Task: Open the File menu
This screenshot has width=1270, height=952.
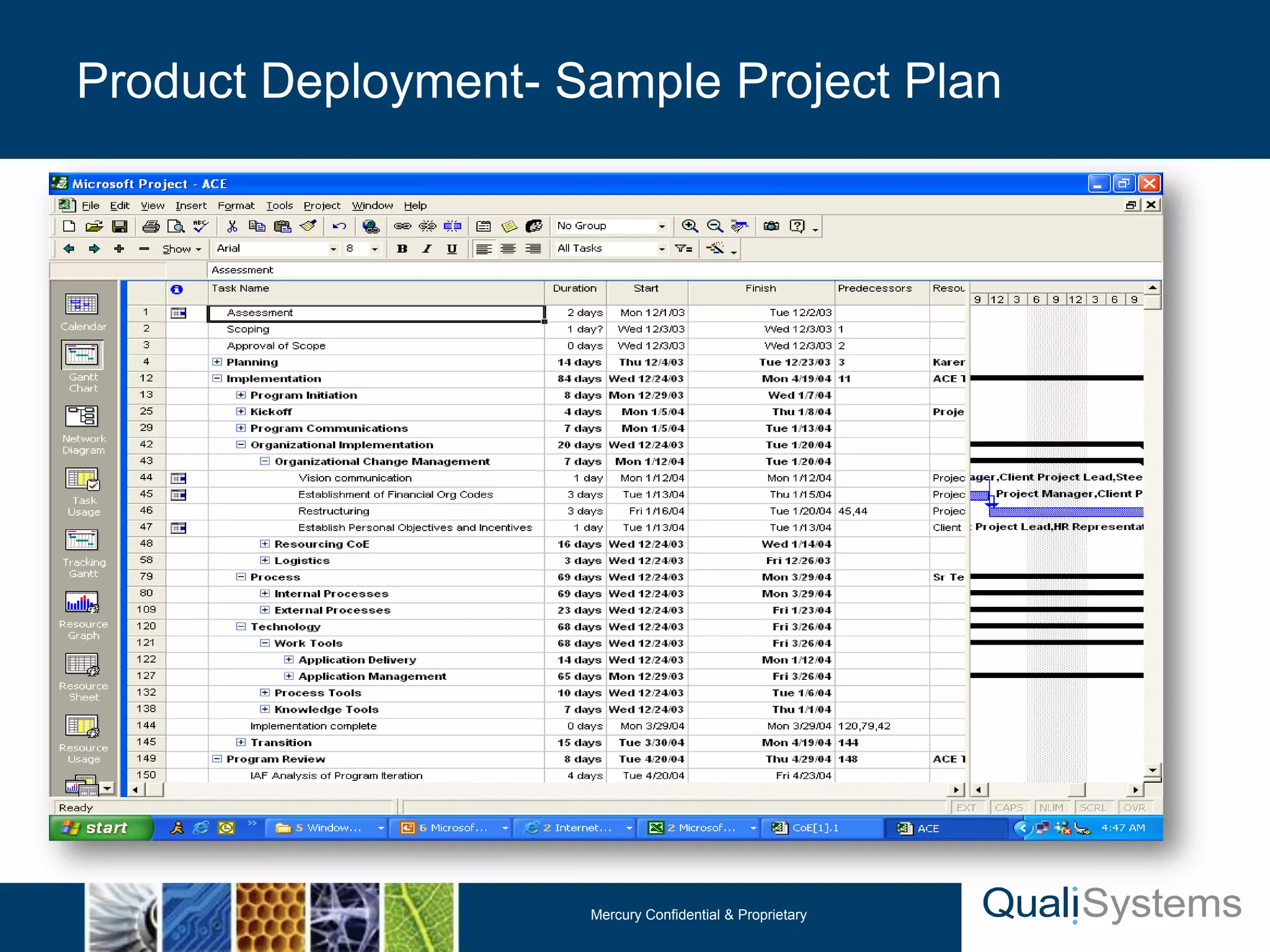Action: [91, 205]
